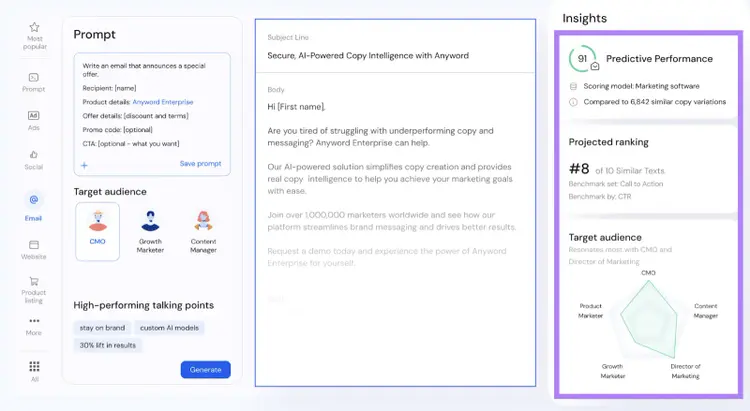Screen dimensions: 750x411
Task: Click the Predictive Performance heading
Action: click(x=659, y=58)
